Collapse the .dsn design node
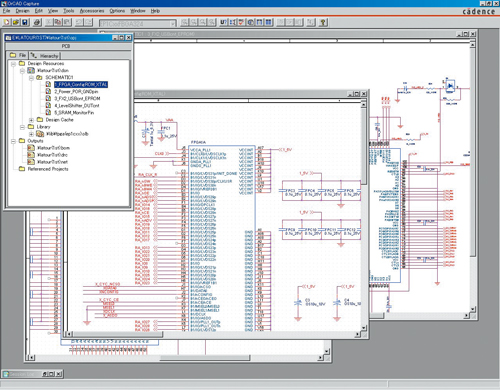 (x=22, y=70)
